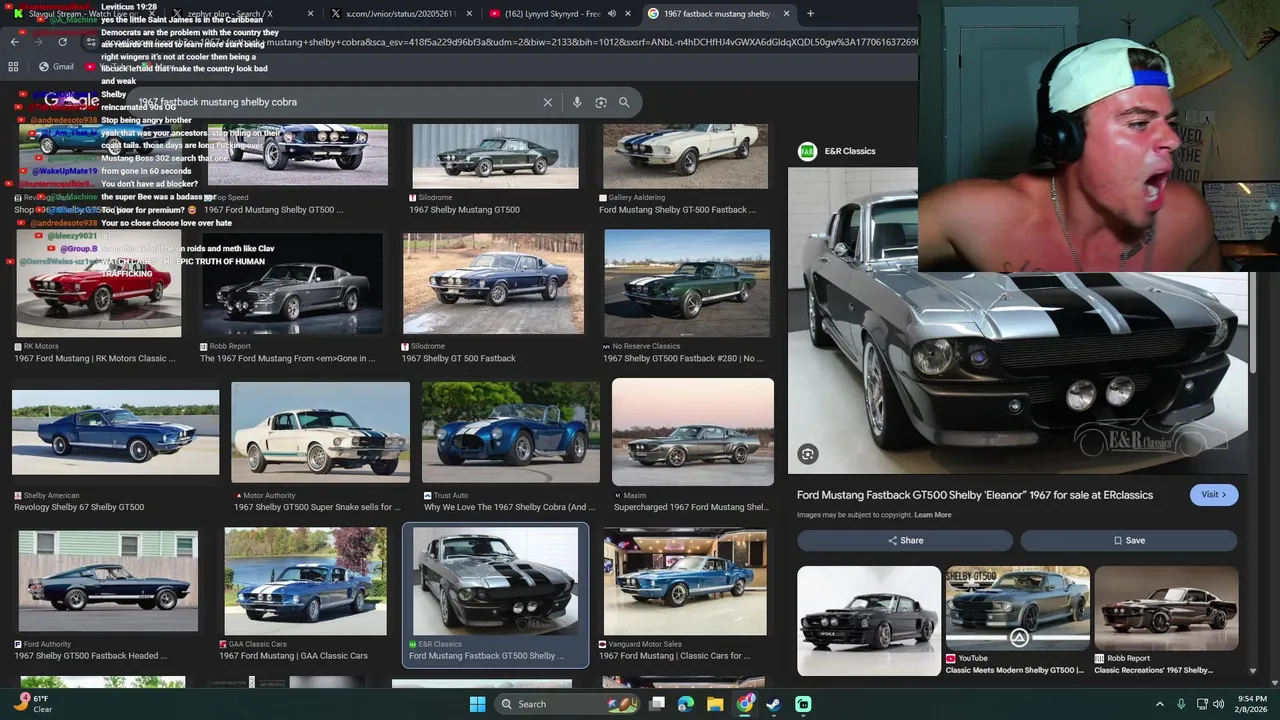Click the taskbar Search box
The width and height of the screenshot is (1280, 720).
tap(567, 704)
